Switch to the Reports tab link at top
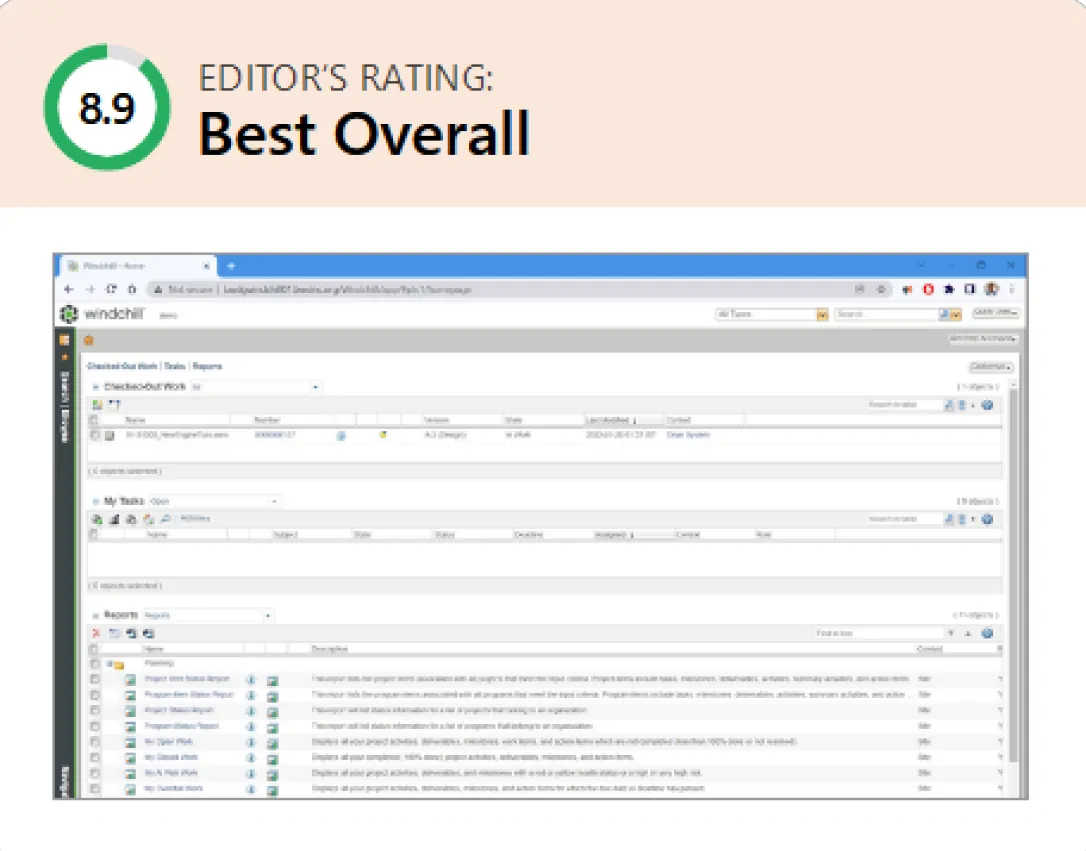The height and width of the screenshot is (851, 1086). [x=207, y=367]
